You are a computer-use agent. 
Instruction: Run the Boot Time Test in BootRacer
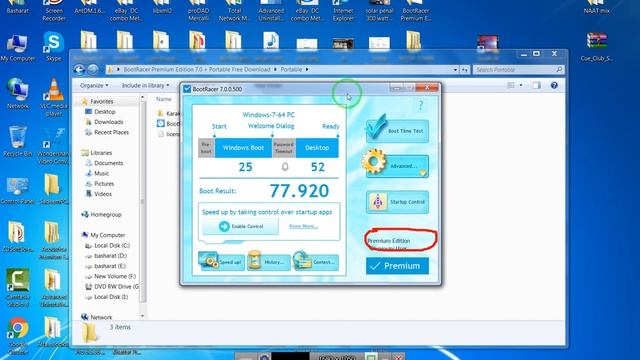397,131
